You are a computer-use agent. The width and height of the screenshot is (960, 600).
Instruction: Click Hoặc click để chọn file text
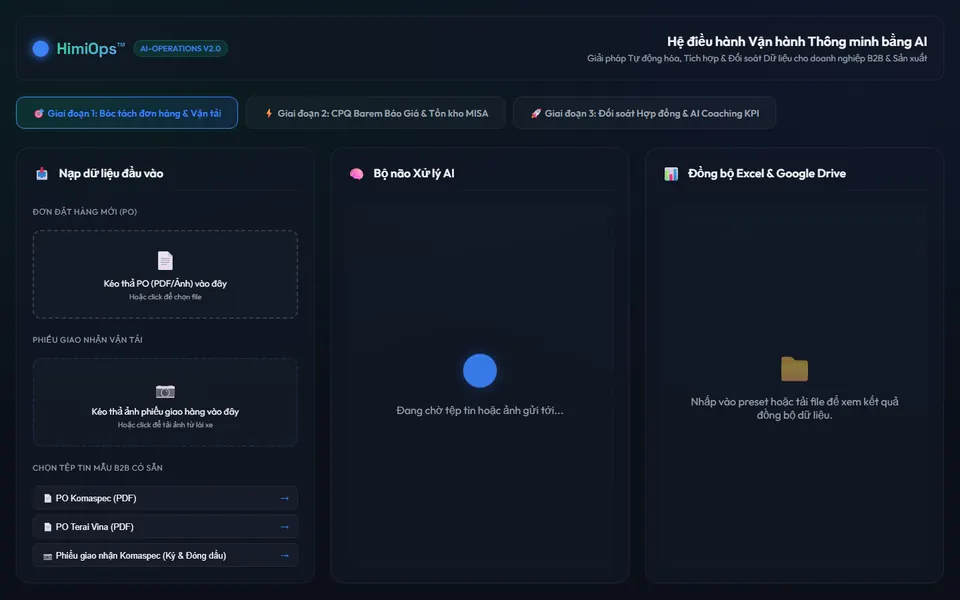point(165,297)
